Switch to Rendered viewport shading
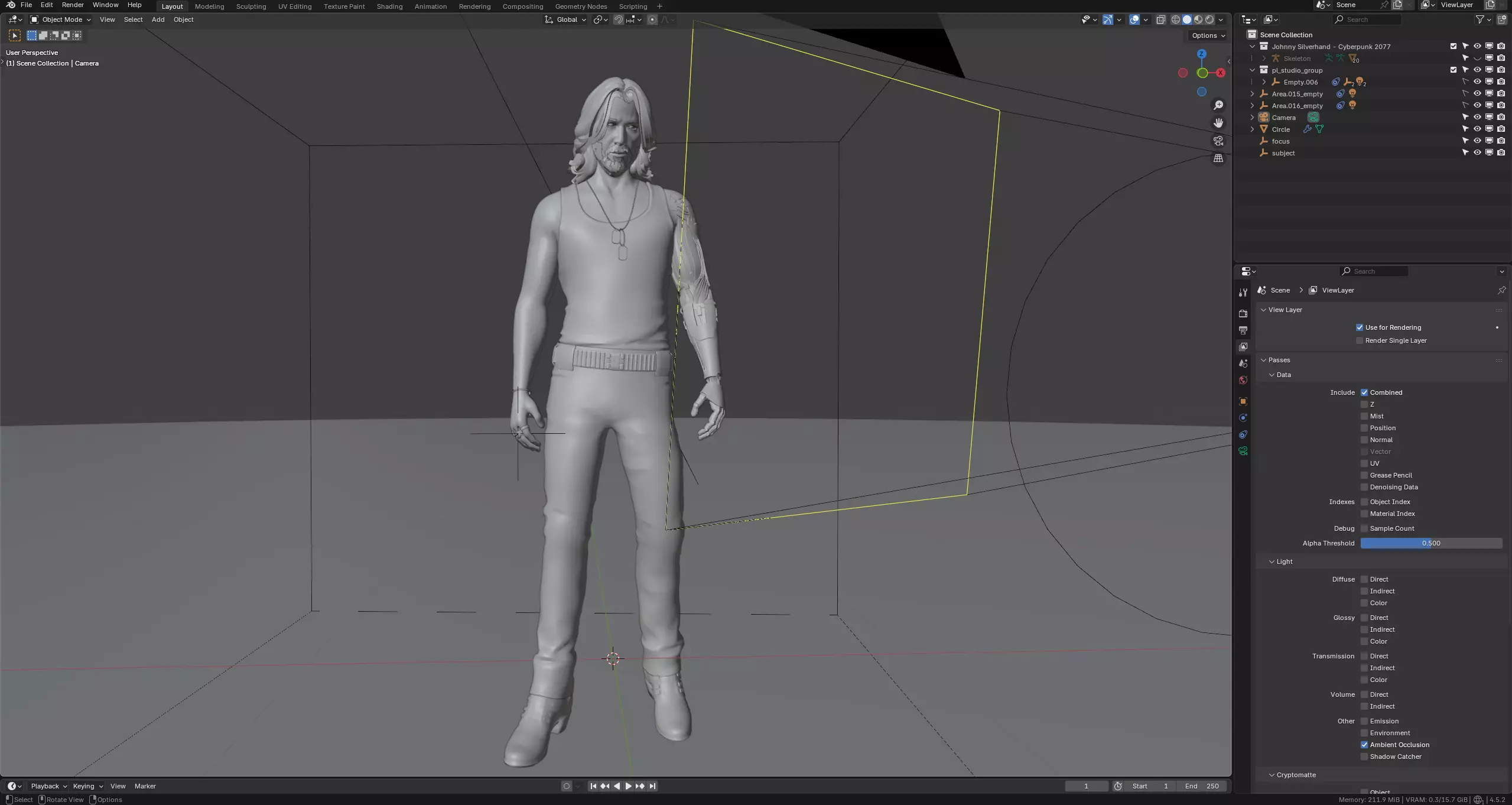 (1209, 20)
